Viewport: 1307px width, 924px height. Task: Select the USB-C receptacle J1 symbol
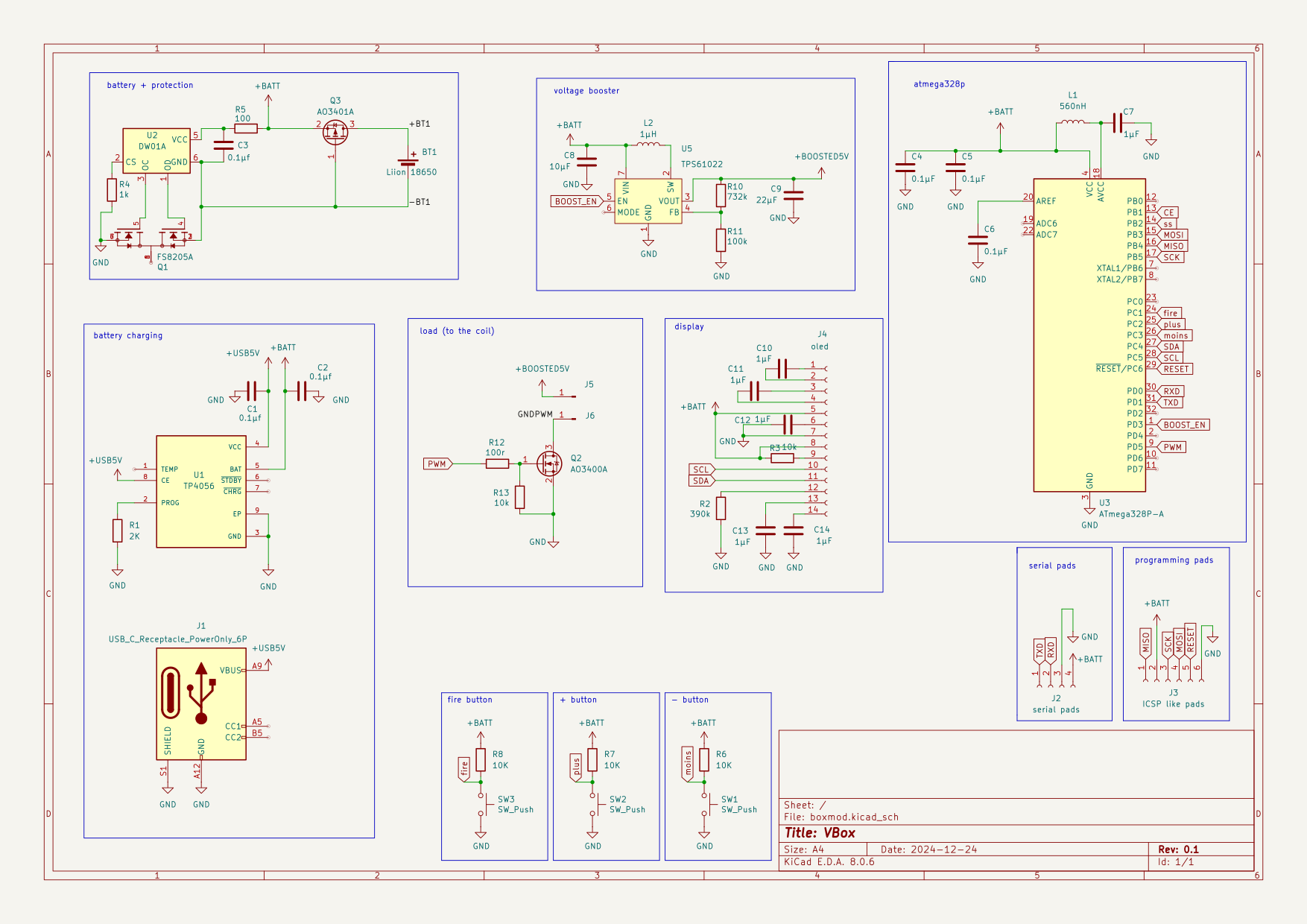coord(201,704)
